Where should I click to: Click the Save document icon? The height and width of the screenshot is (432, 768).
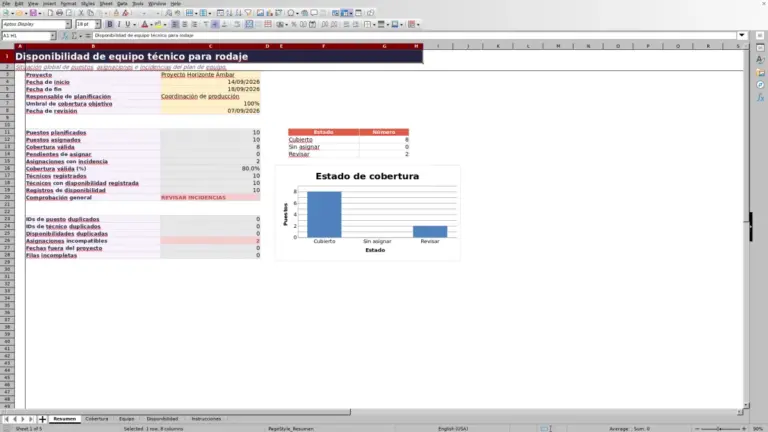tap(33, 13)
